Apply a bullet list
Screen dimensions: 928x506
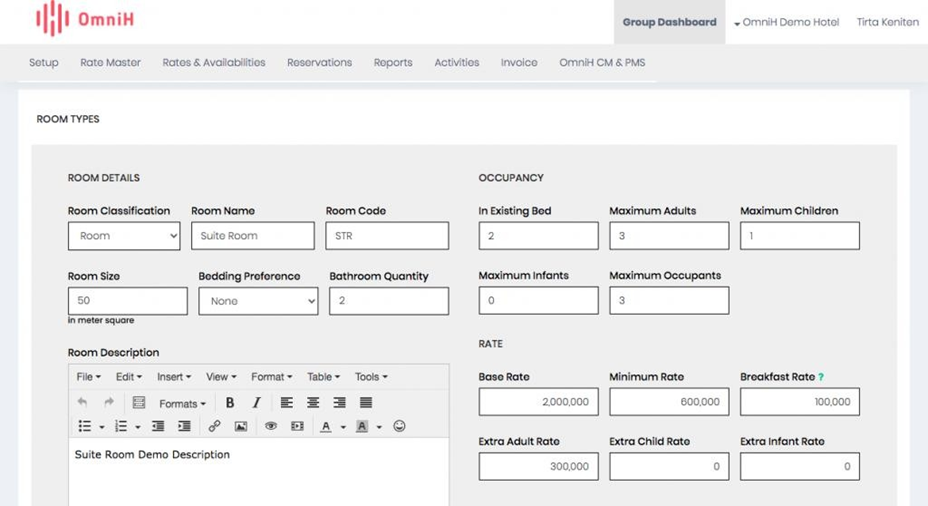pyautogui.click(x=85, y=426)
